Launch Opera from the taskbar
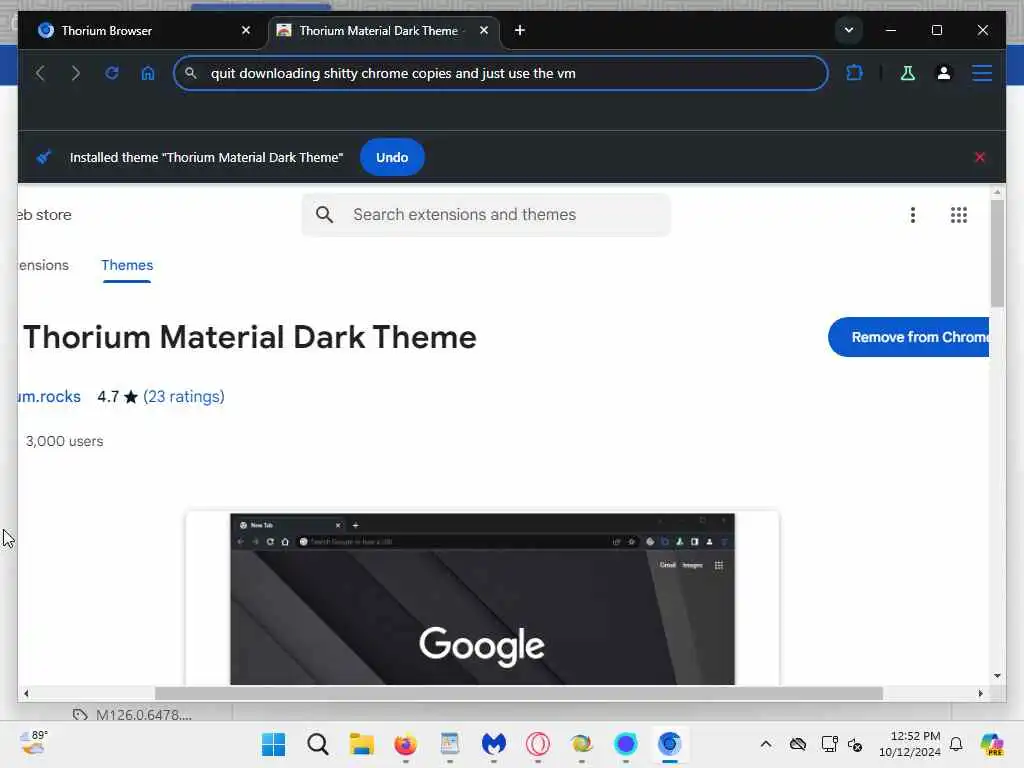1024x768 pixels. pyautogui.click(x=537, y=744)
